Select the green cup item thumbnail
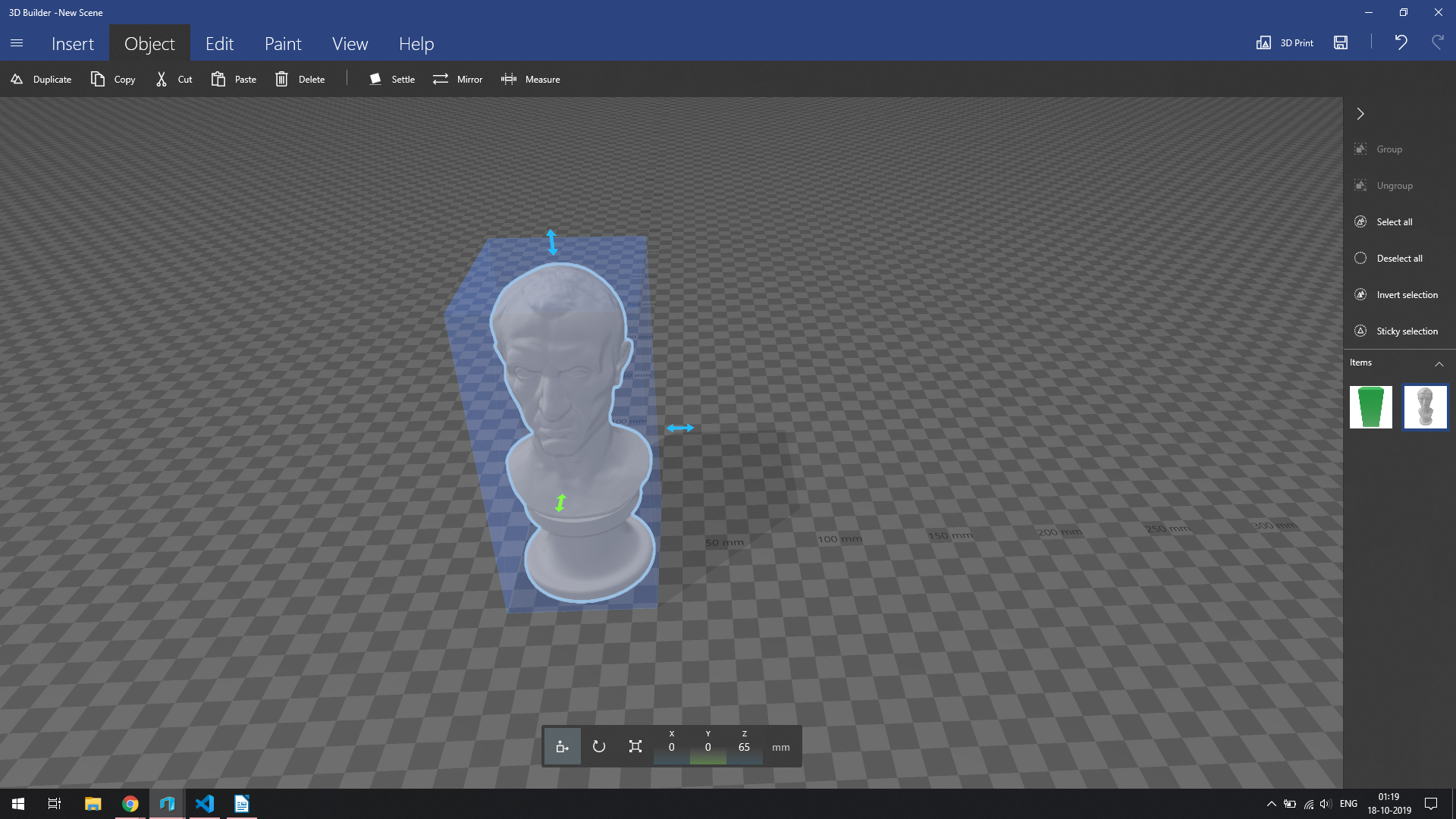 coord(1370,407)
